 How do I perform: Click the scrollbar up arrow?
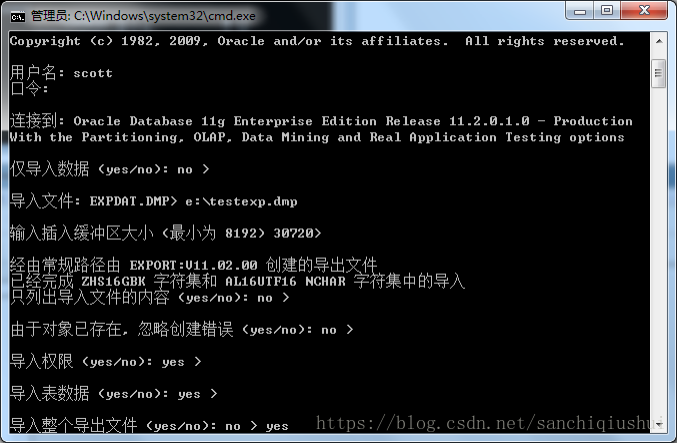coord(659,41)
